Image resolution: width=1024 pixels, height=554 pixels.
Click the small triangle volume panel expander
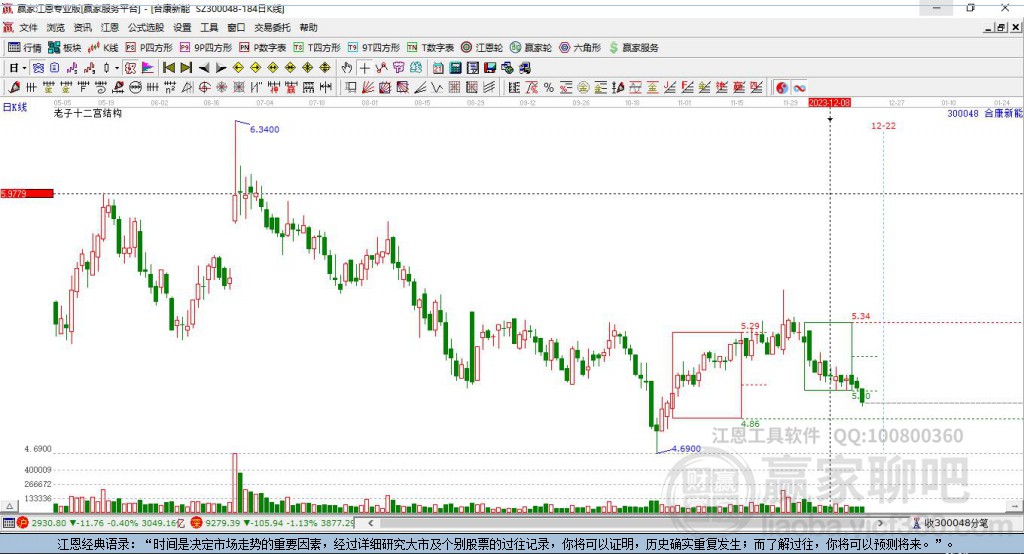(9, 506)
